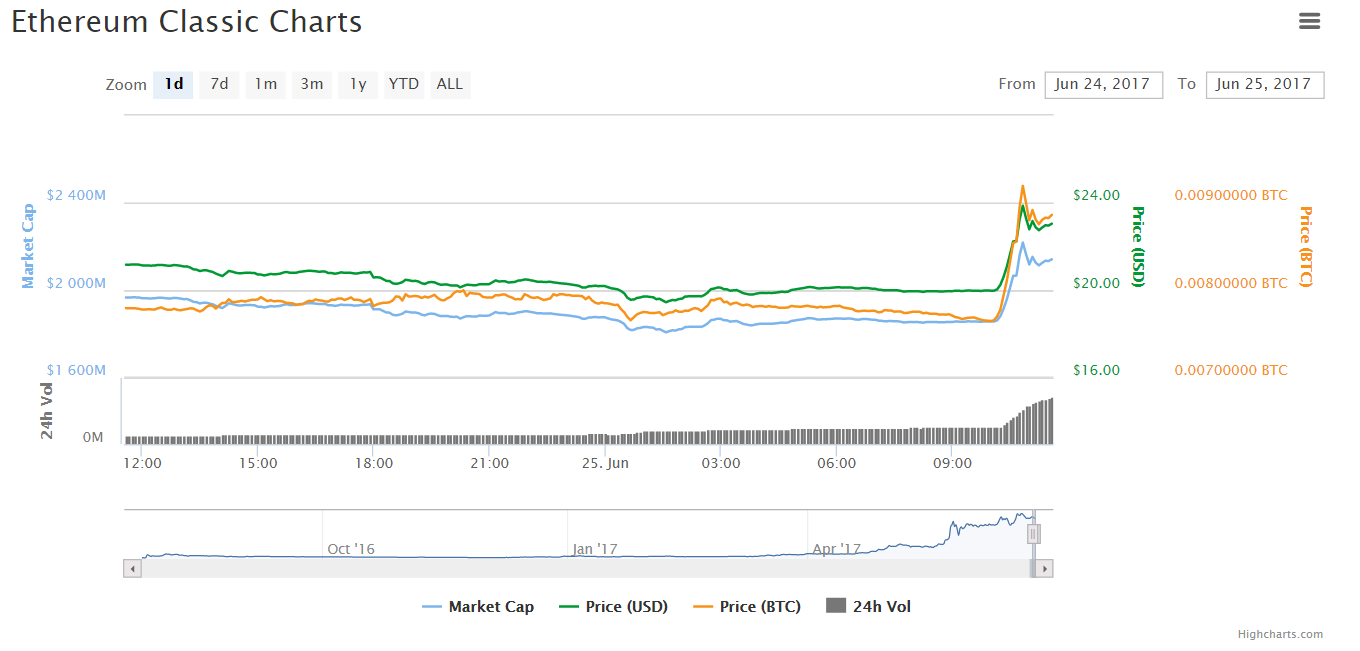Open the chart export hamburger menu
This screenshot has height=651, width=1360.
click(1309, 20)
